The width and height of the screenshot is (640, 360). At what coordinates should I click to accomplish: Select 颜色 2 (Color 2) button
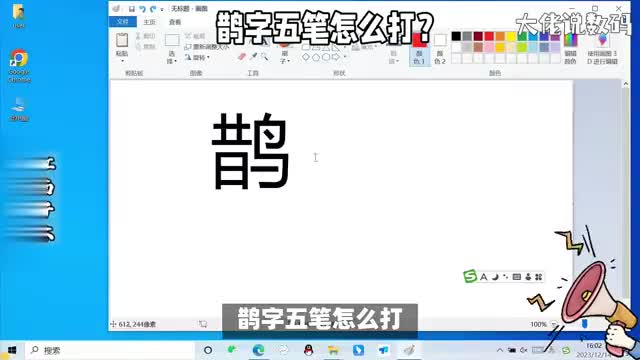tap(440, 49)
